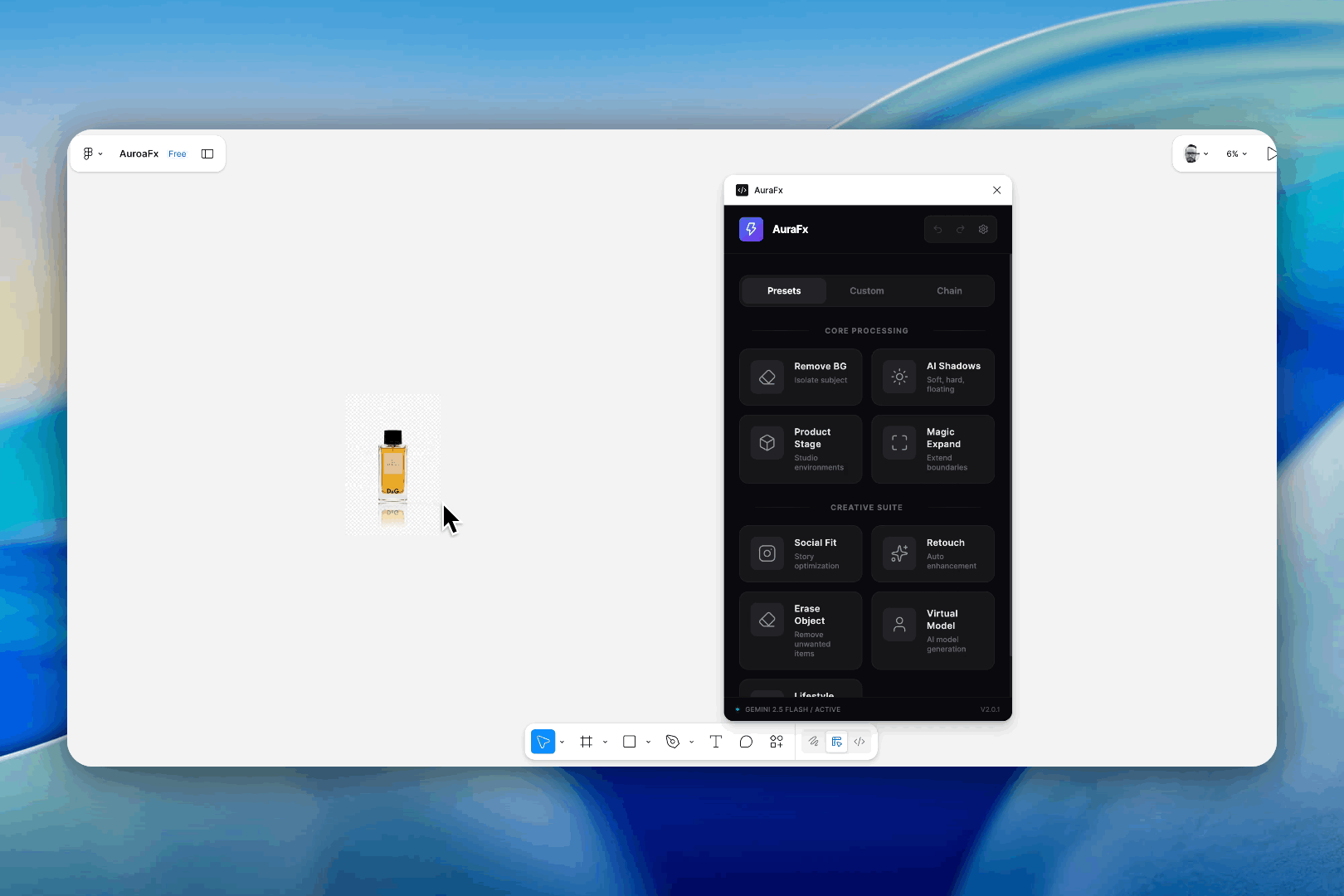The height and width of the screenshot is (896, 1344).
Task: Select the Frame tool
Action: pyautogui.click(x=587, y=742)
